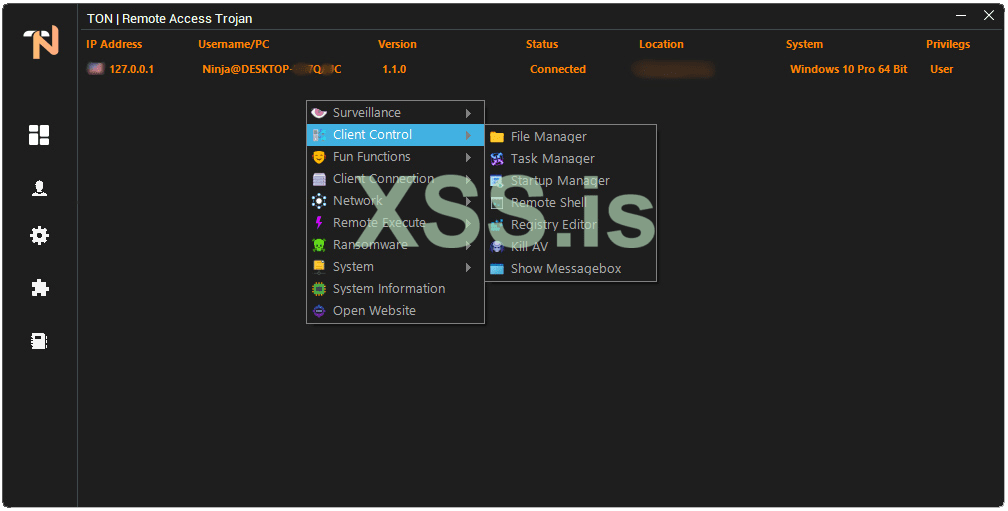Select the user profile icon in sidebar
Viewport: 1008px width, 511px height.
[x=39, y=188]
